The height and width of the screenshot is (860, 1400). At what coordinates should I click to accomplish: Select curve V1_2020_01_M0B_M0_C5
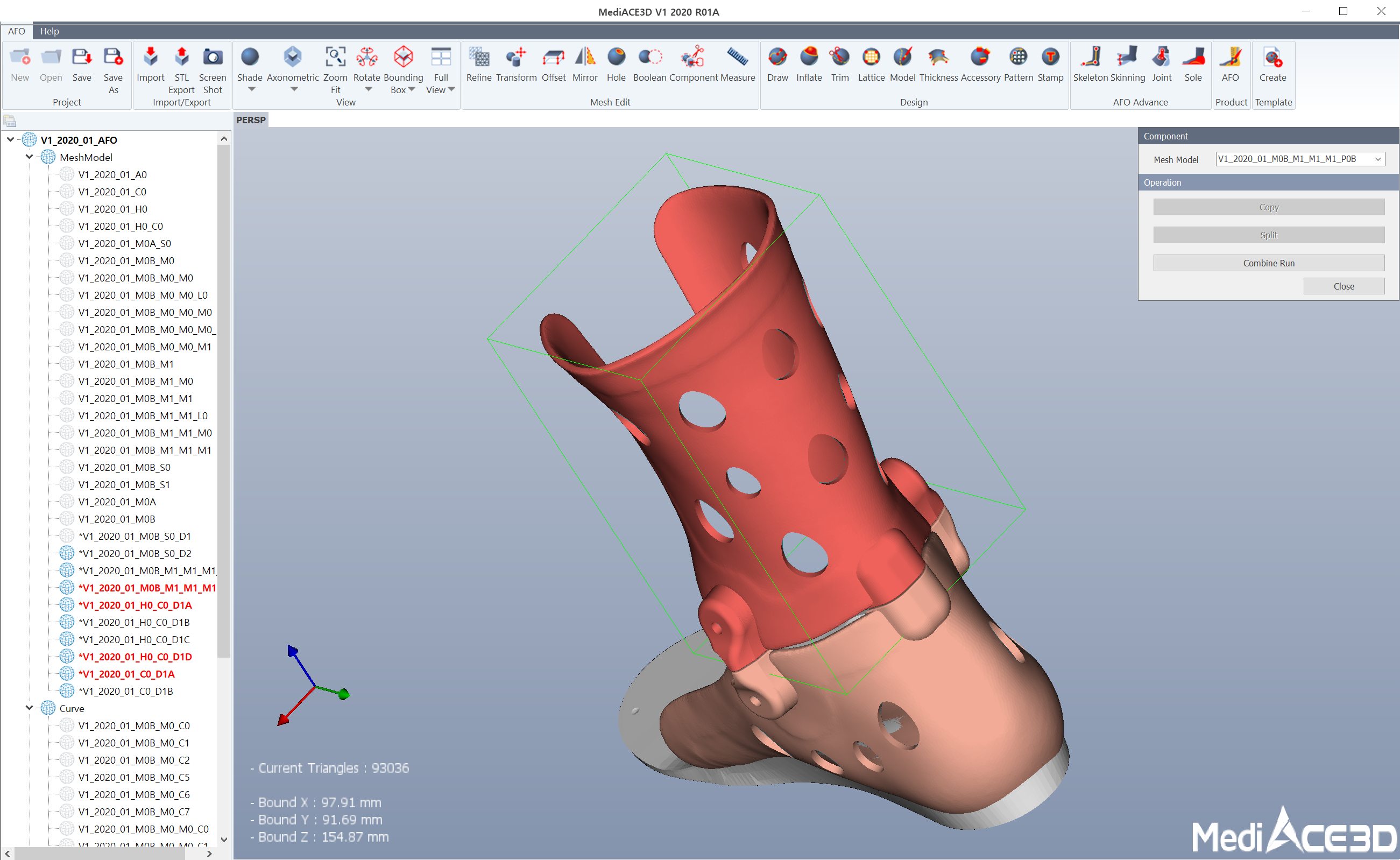pos(134,777)
